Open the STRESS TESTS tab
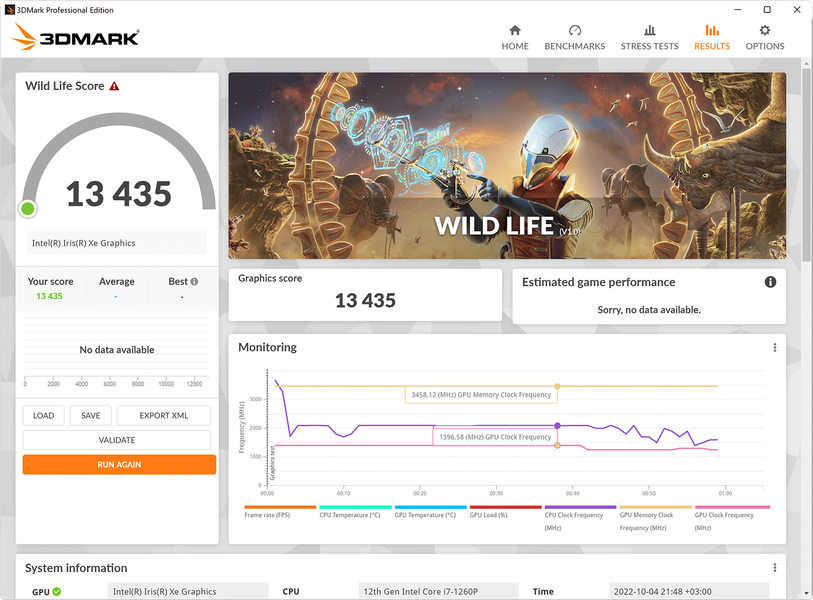The image size is (813, 600). click(649, 37)
